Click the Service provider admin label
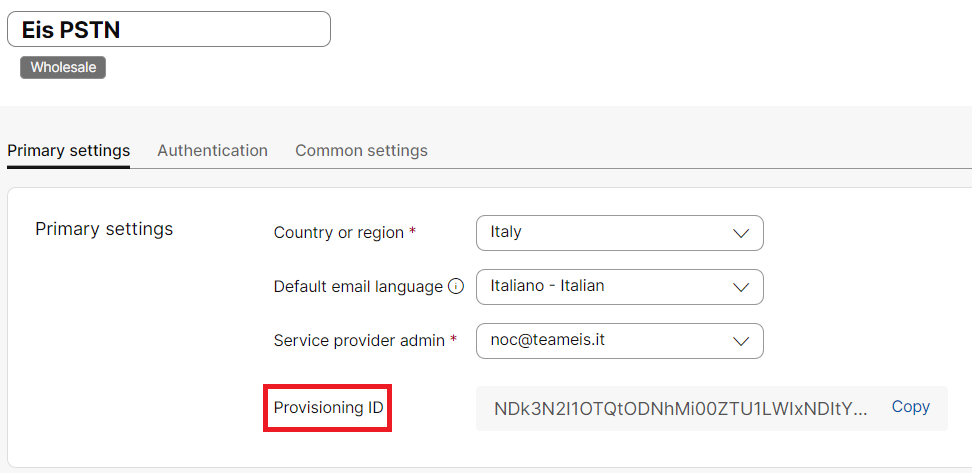 pyautogui.click(x=358, y=341)
